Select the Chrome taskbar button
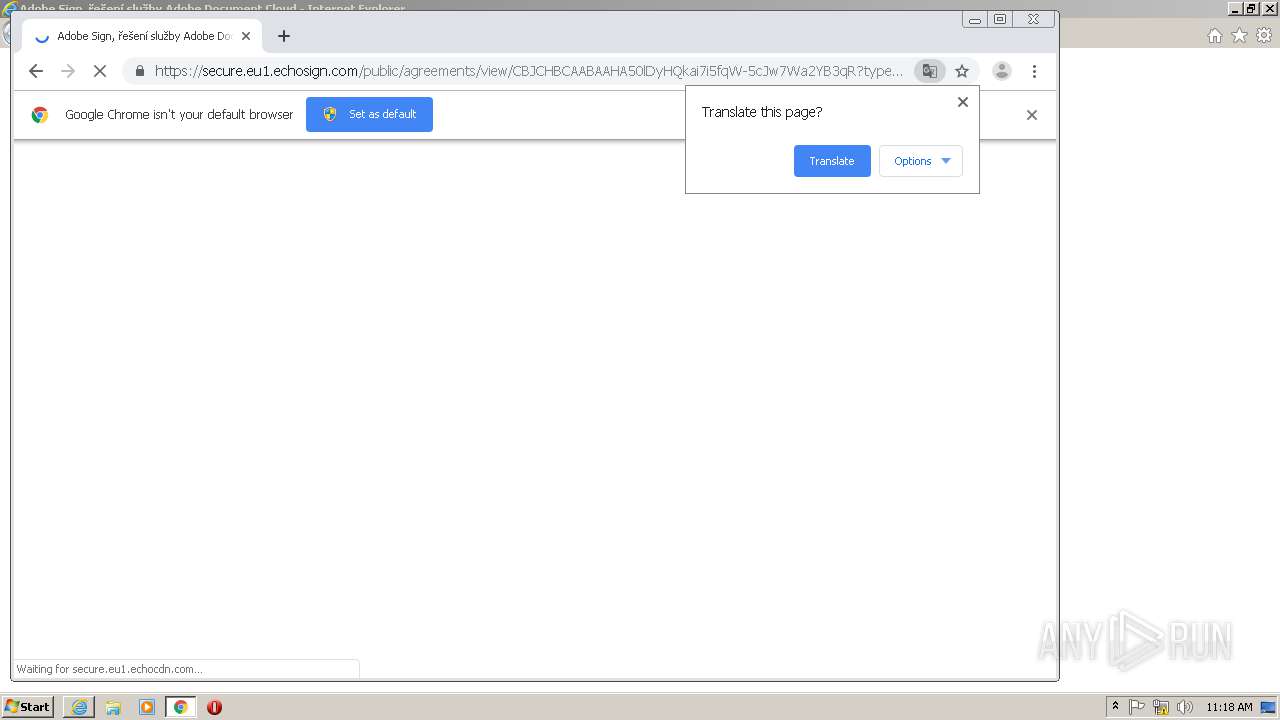The height and width of the screenshot is (720, 1280). click(180, 707)
